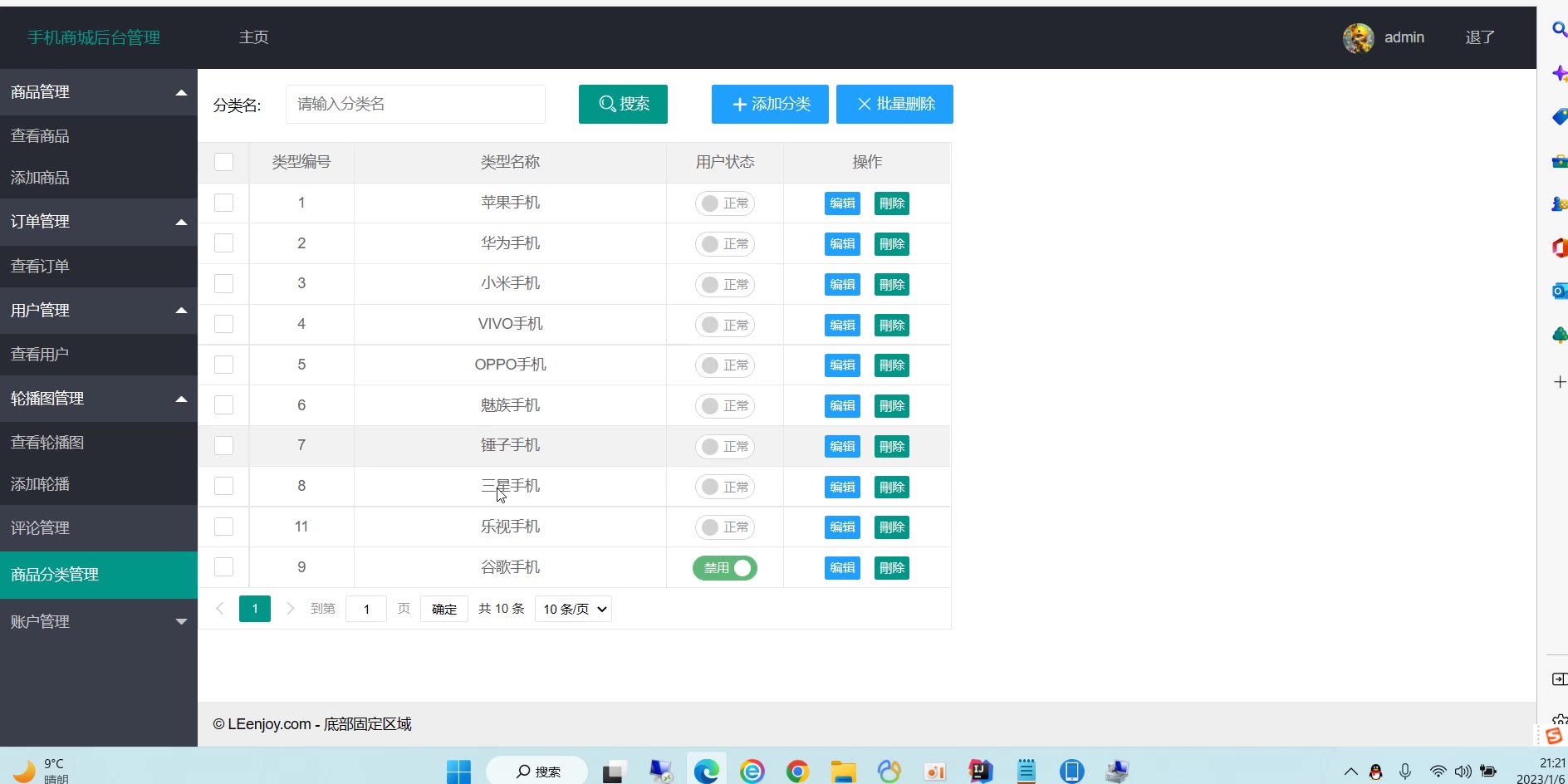This screenshot has height=784, width=1568.
Task: Open the Edge sidebar Outlook icon
Action: pyautogui.click(x=1560, y=291)
